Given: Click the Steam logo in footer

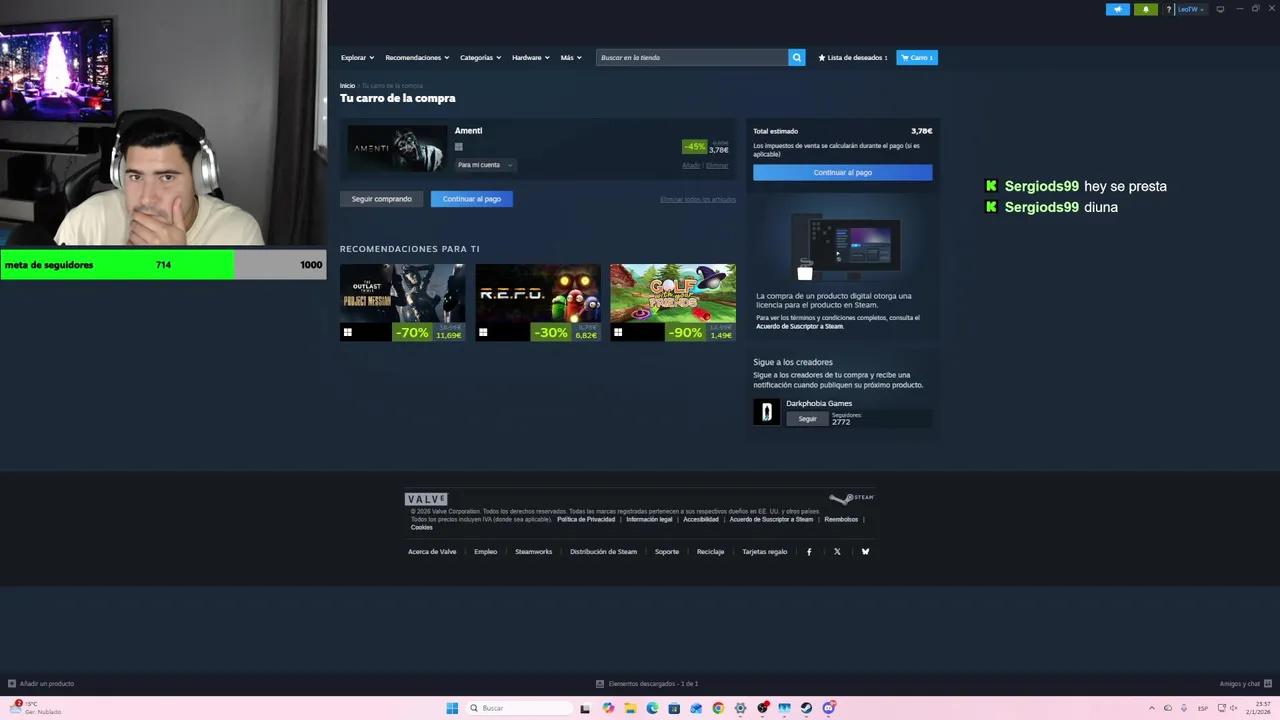Looking at the screenshot, I should pyautogui.click(x=851, y=498).
